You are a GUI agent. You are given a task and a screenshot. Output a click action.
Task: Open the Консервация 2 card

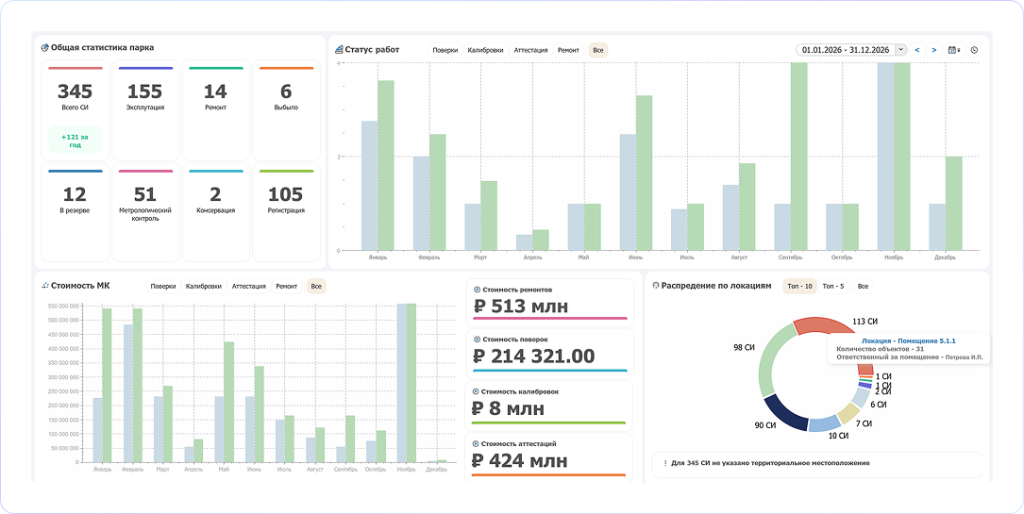(216, 213)
